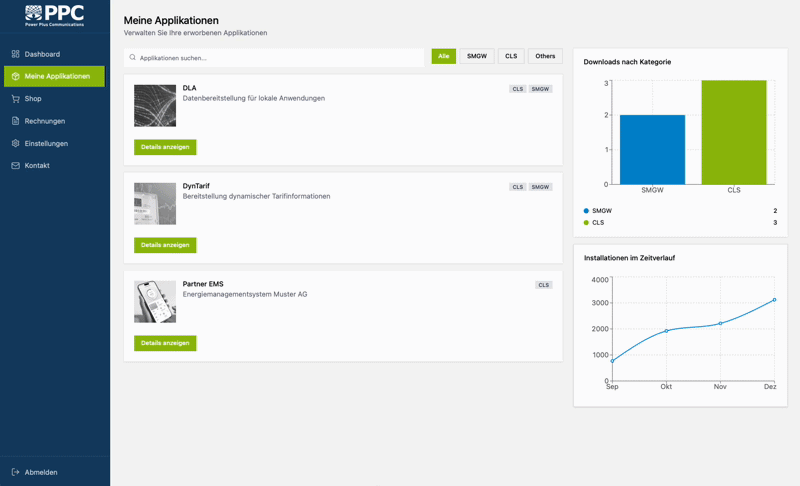This screenshot has height=486, width=800.
Task: Filter applications by CLS category
Action: pos(511,56)
